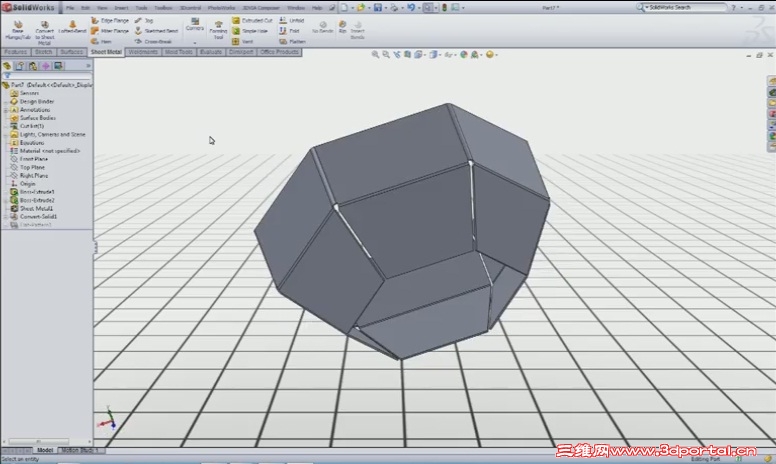
Task: Click the Previous View icon
Action: tap(396, 54)
